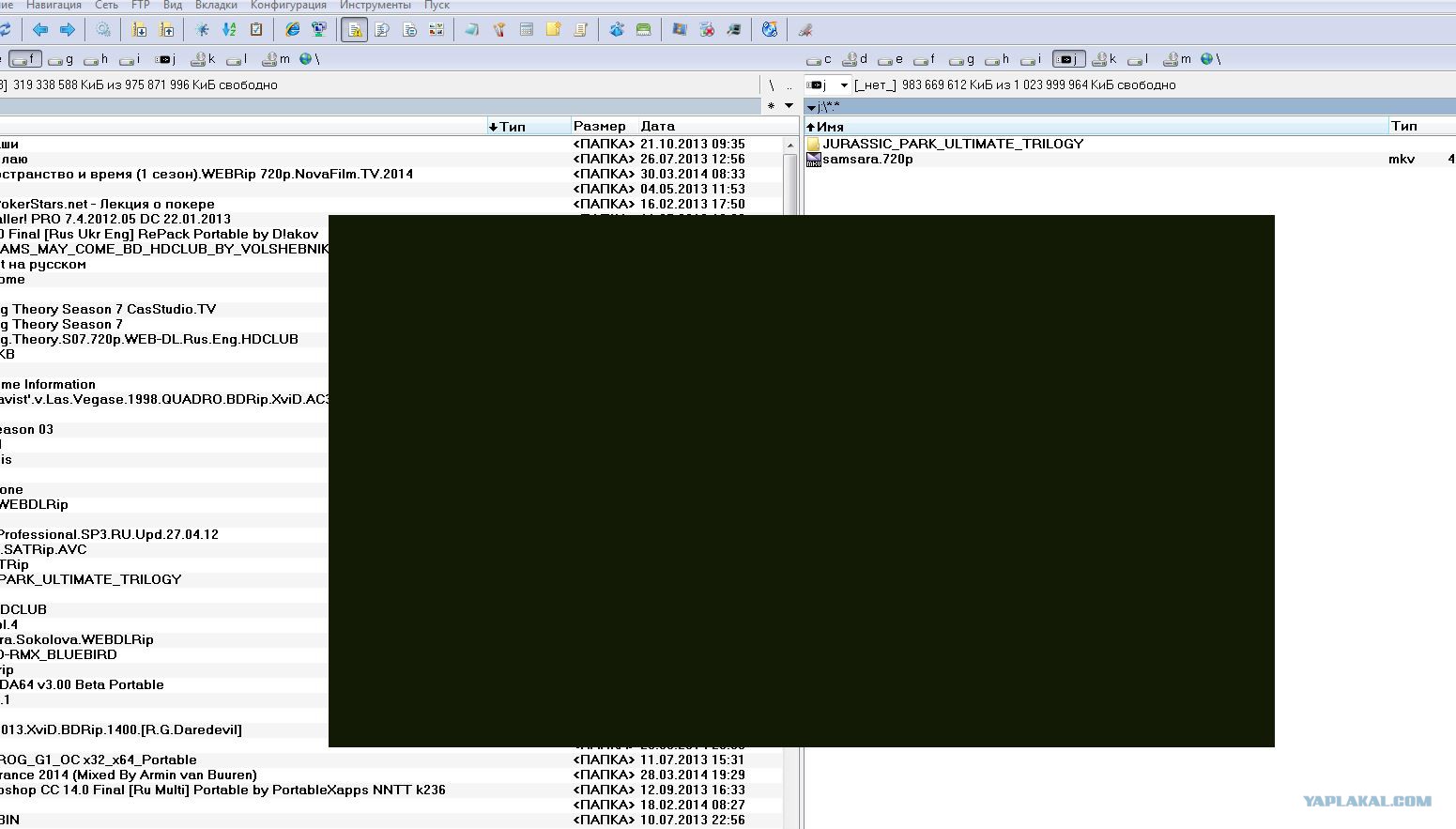Screen dimensions: 1456x829
Task: Select drive m in left panel
Action: [276, 59]
